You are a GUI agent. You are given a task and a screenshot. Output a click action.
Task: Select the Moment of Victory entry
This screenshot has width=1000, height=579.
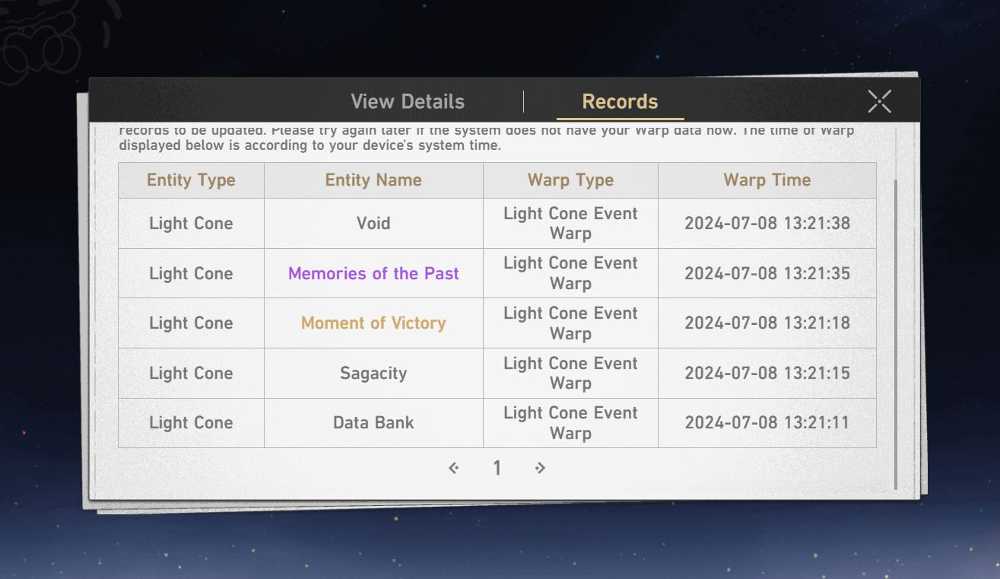[373, 323]
